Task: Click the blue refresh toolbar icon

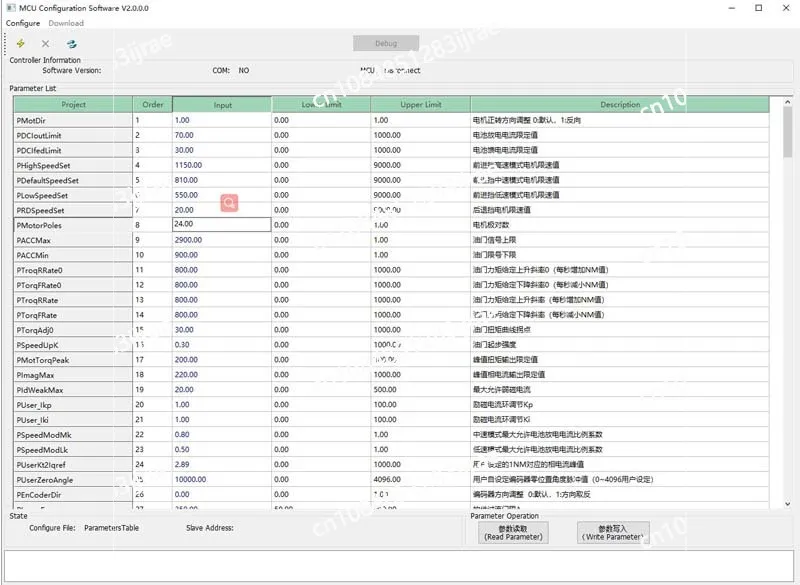Action: (71, 43)
